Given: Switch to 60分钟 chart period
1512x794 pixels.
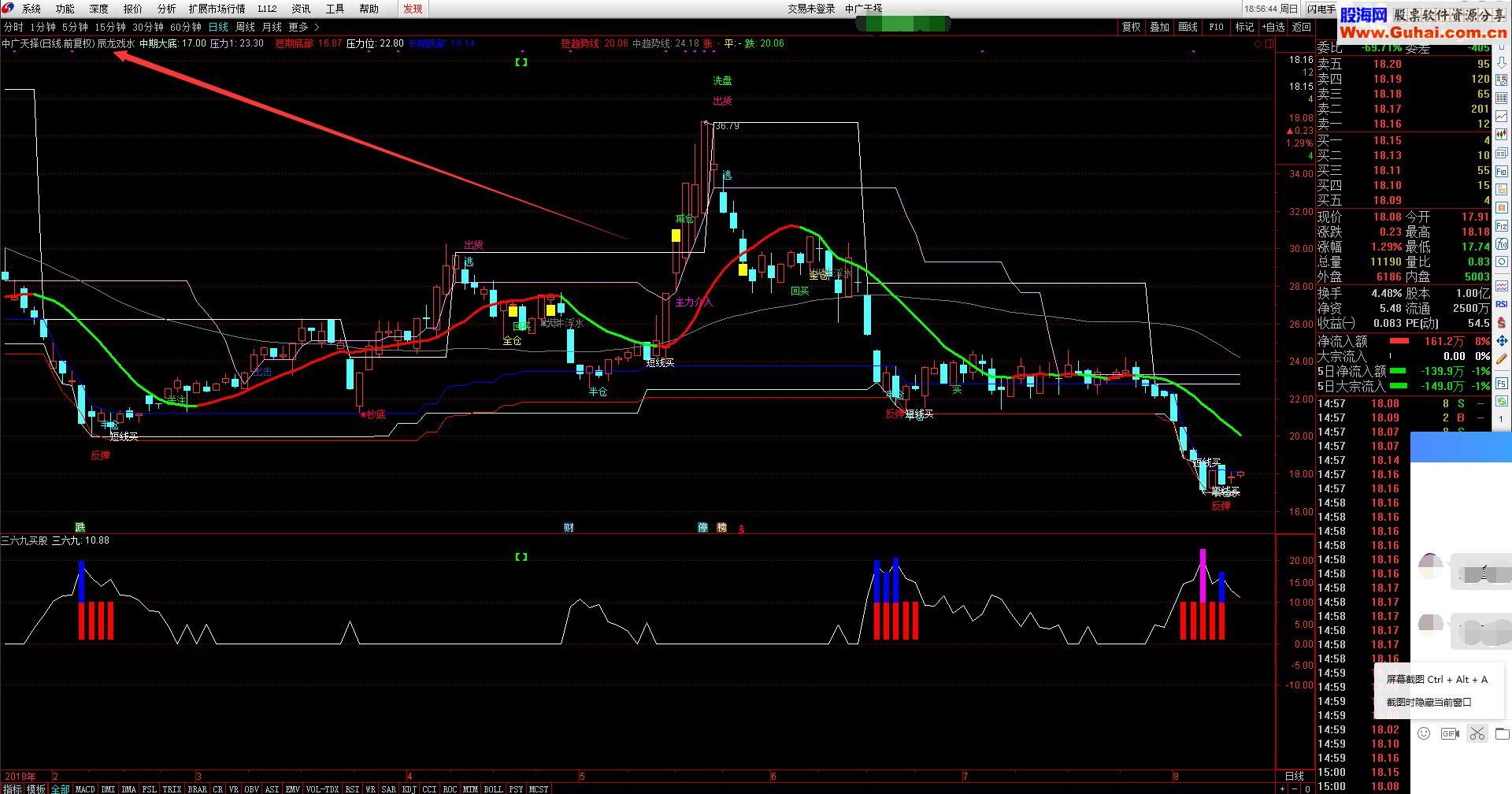Looking at the screenshot, I should 186,27.
